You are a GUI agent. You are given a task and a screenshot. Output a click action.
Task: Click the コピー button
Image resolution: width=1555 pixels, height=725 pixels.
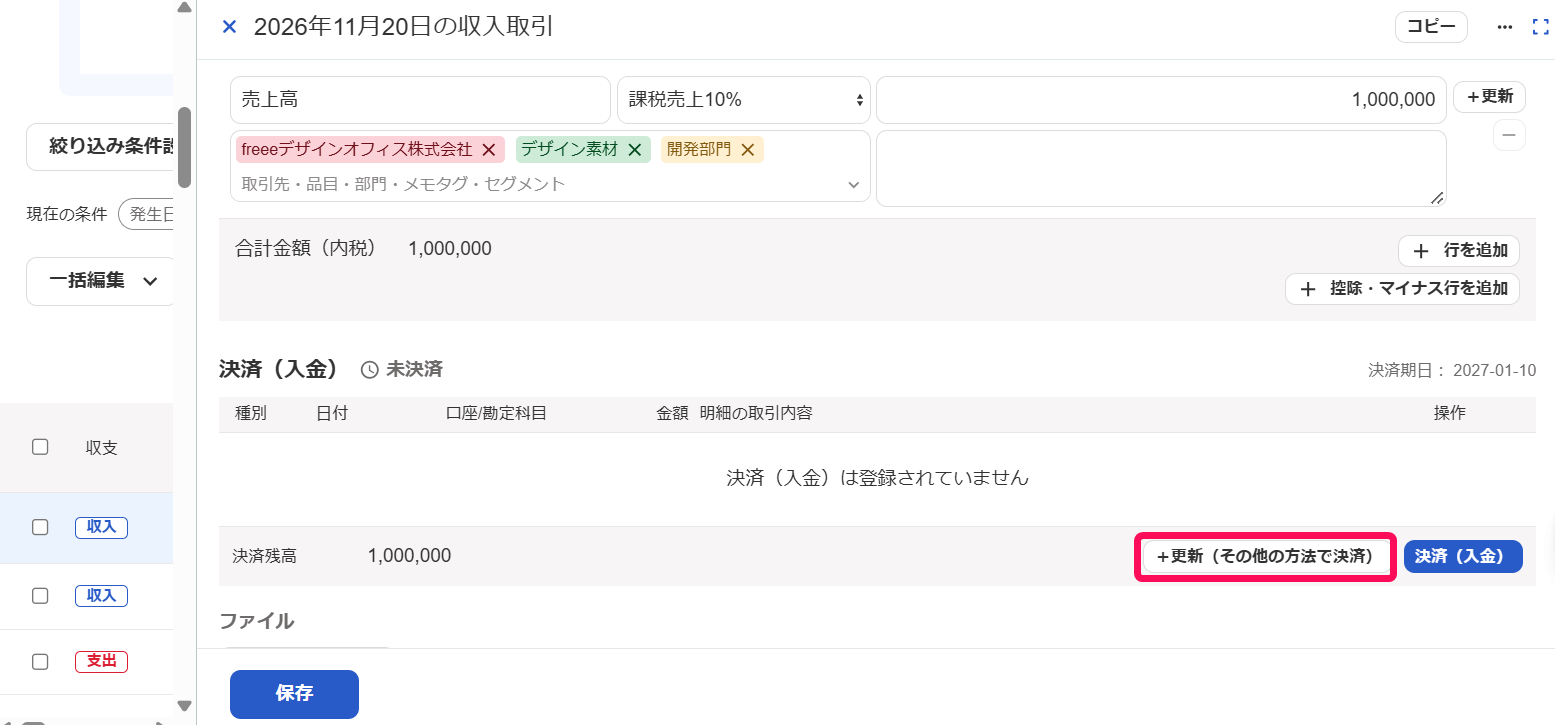(1431, 27)
